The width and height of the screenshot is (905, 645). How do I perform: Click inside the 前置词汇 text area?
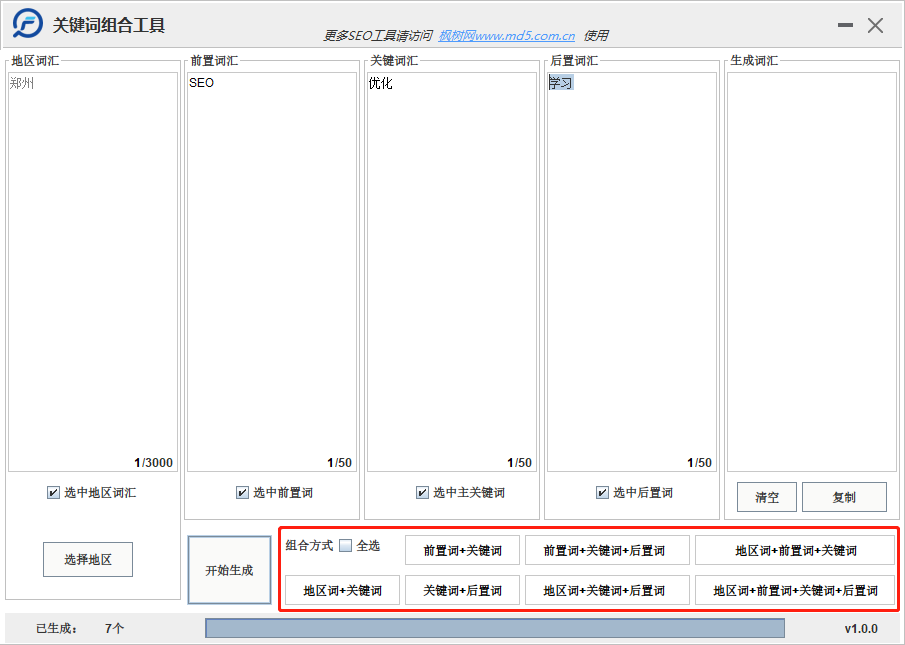click(x=272, y=272)
